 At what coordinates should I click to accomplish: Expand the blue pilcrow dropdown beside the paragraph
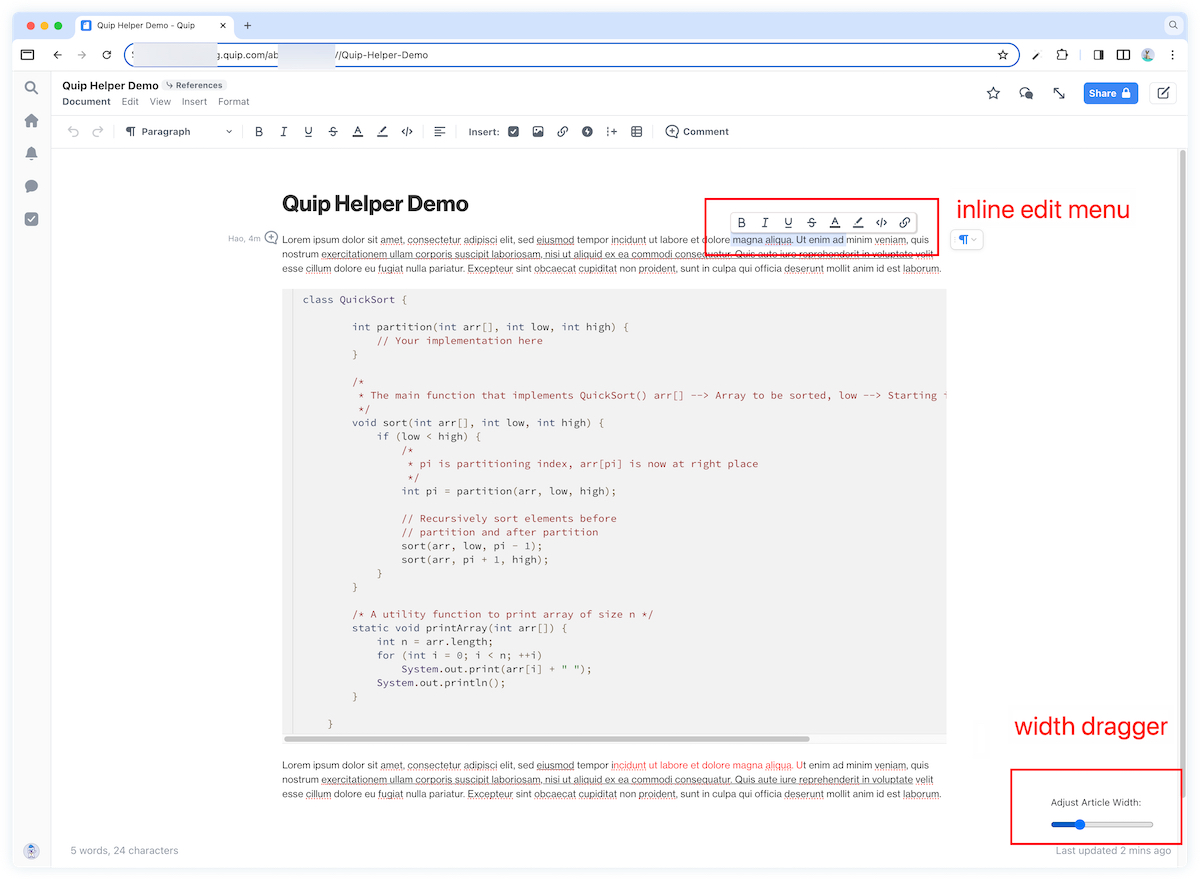coord(967,240)
